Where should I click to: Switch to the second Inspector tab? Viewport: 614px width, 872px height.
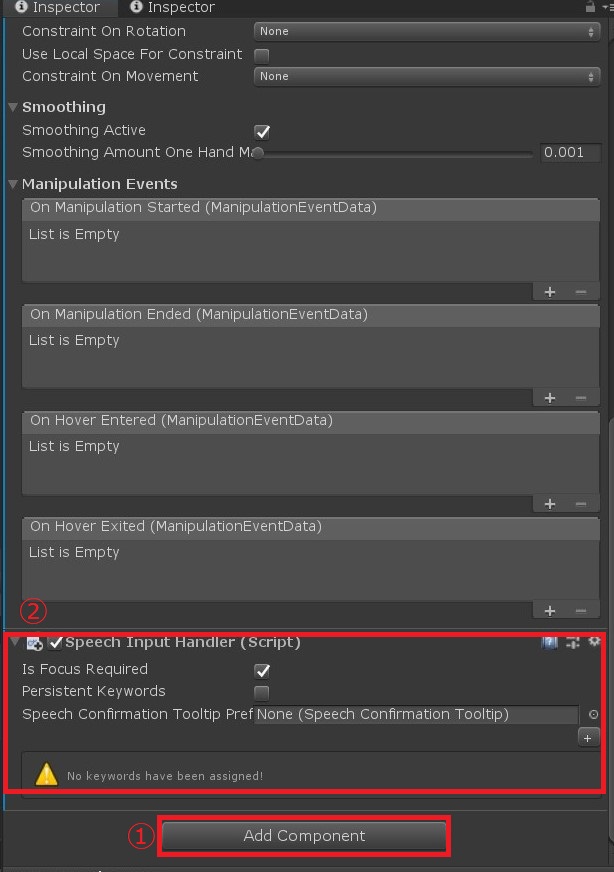[x=172, y=7]
